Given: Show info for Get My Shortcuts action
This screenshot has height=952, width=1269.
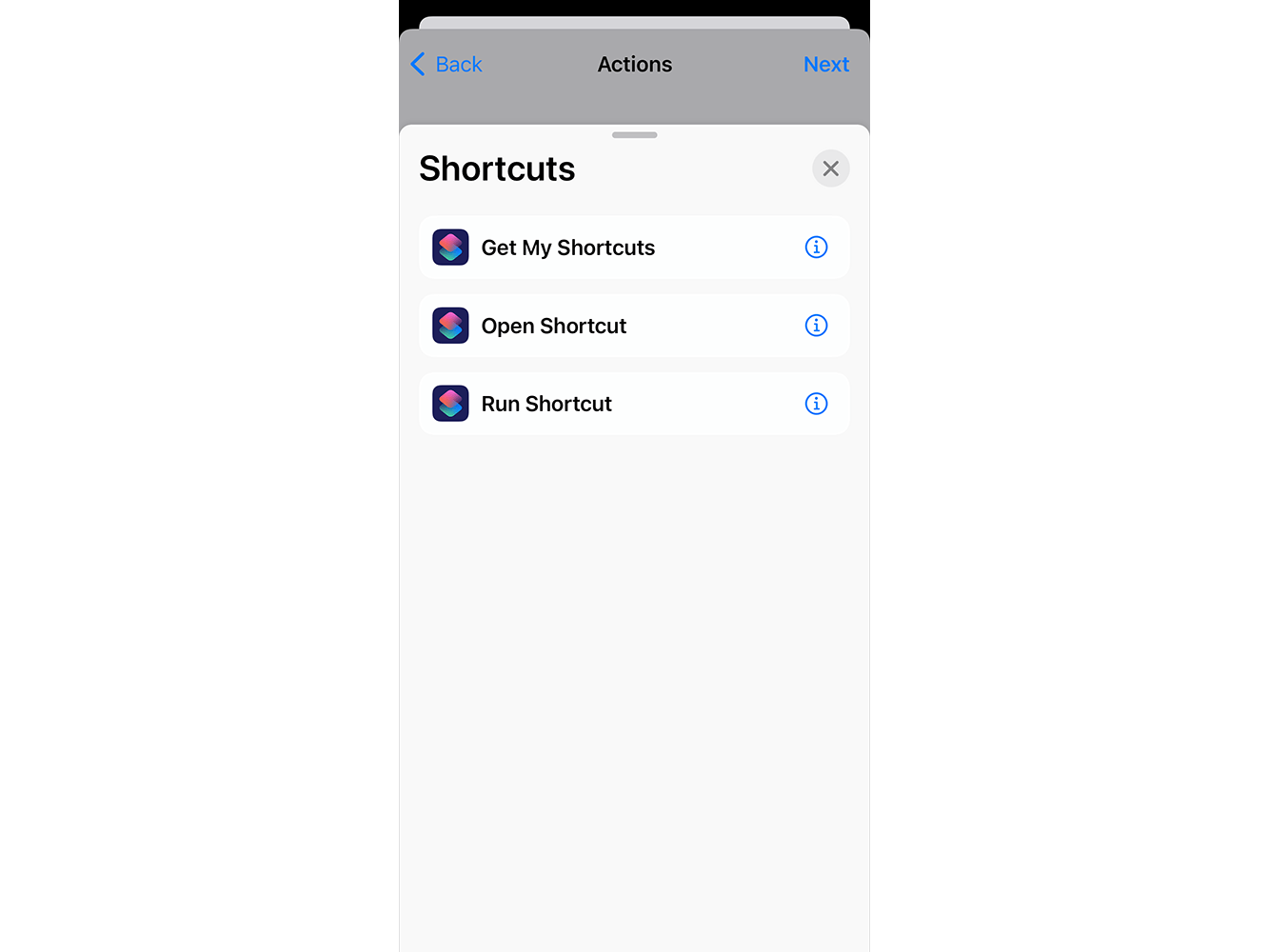Looking at the screenshot, I should (x=816, y=248).
